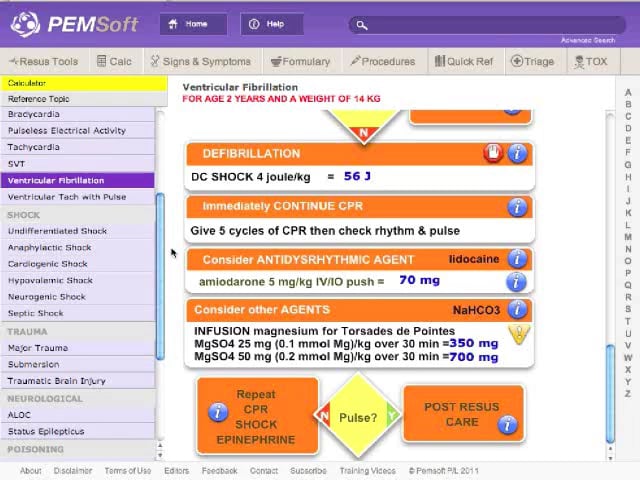Select the Calculator sidebar tab
Image resolution: width=640 pixels, height=480 pixels.
(x=84, y=83)
